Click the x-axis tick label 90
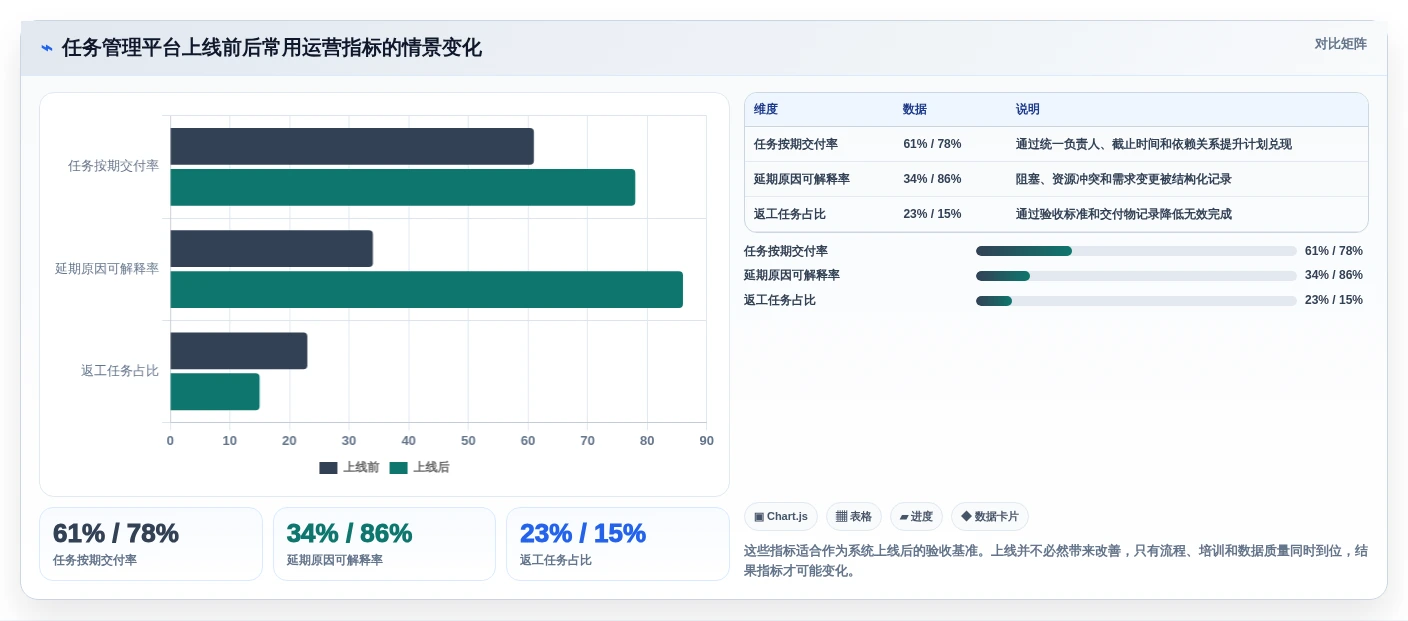The height and width of the screenshot is (621, 1408). (x=707, y=440)
